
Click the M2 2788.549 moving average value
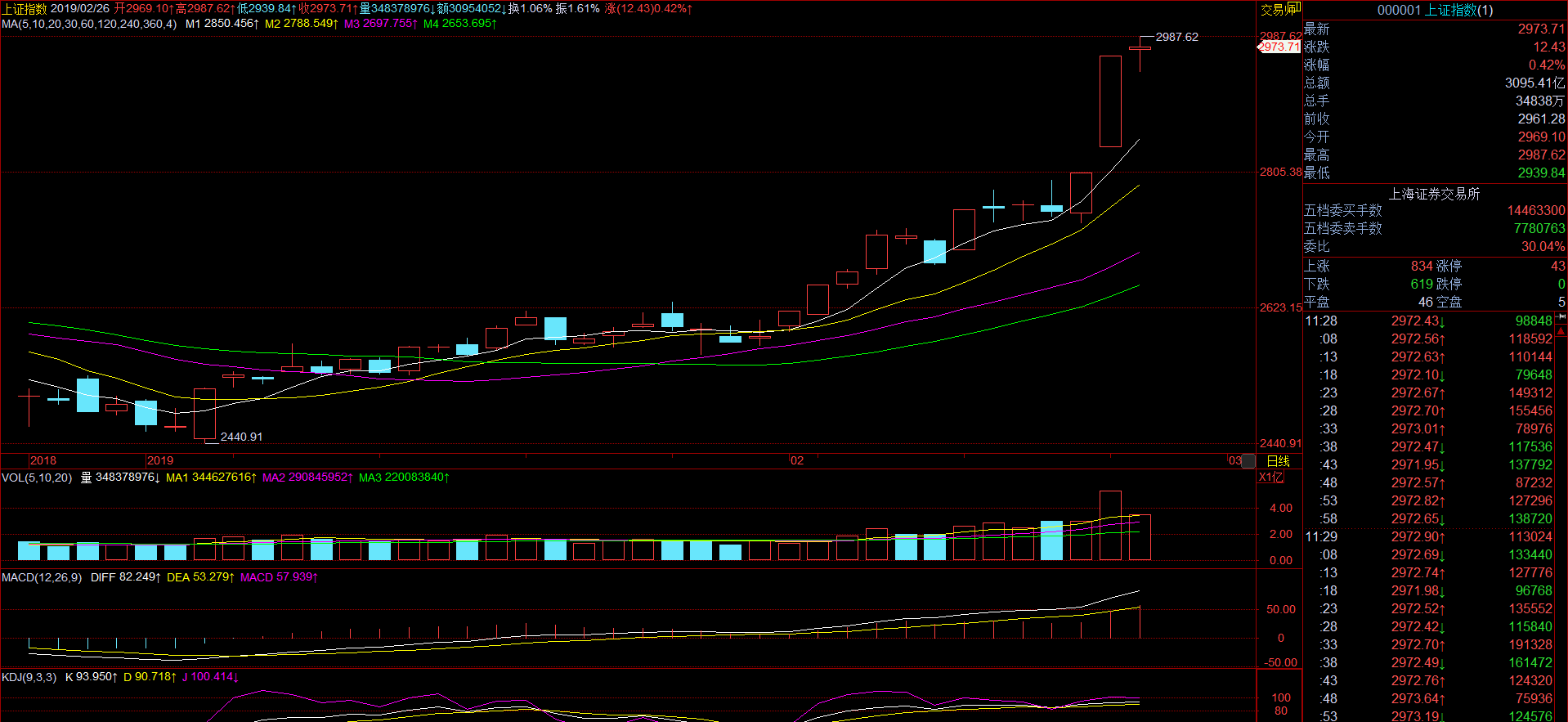click(x=302, y=24)
